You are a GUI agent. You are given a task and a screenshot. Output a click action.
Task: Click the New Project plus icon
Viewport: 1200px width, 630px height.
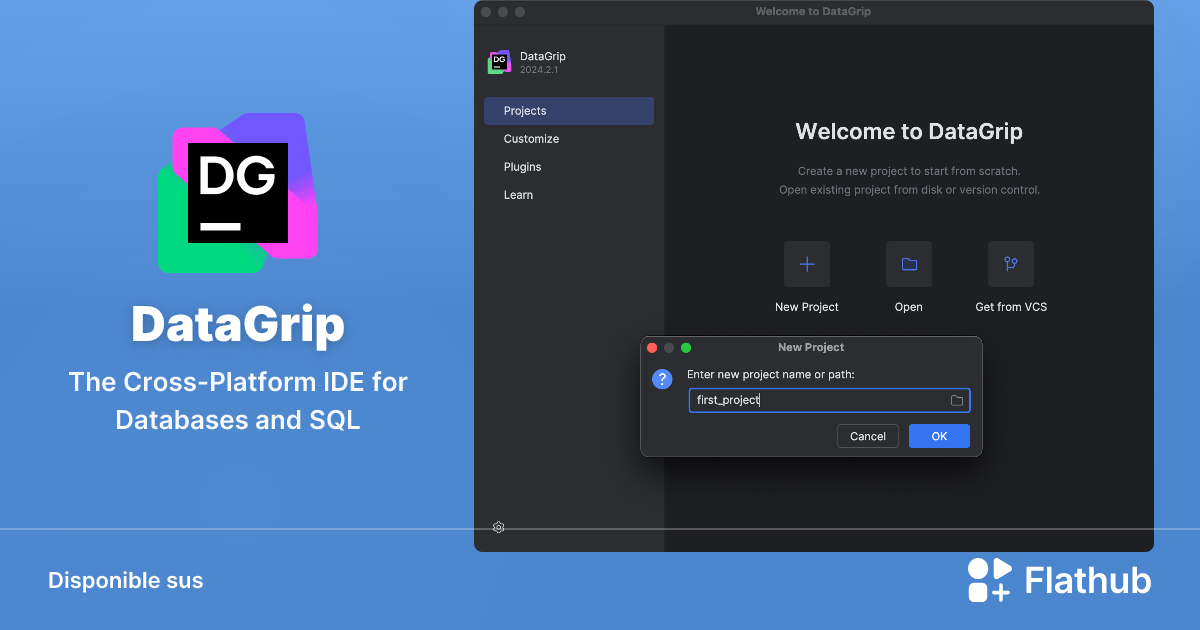(x=806, y=263)
